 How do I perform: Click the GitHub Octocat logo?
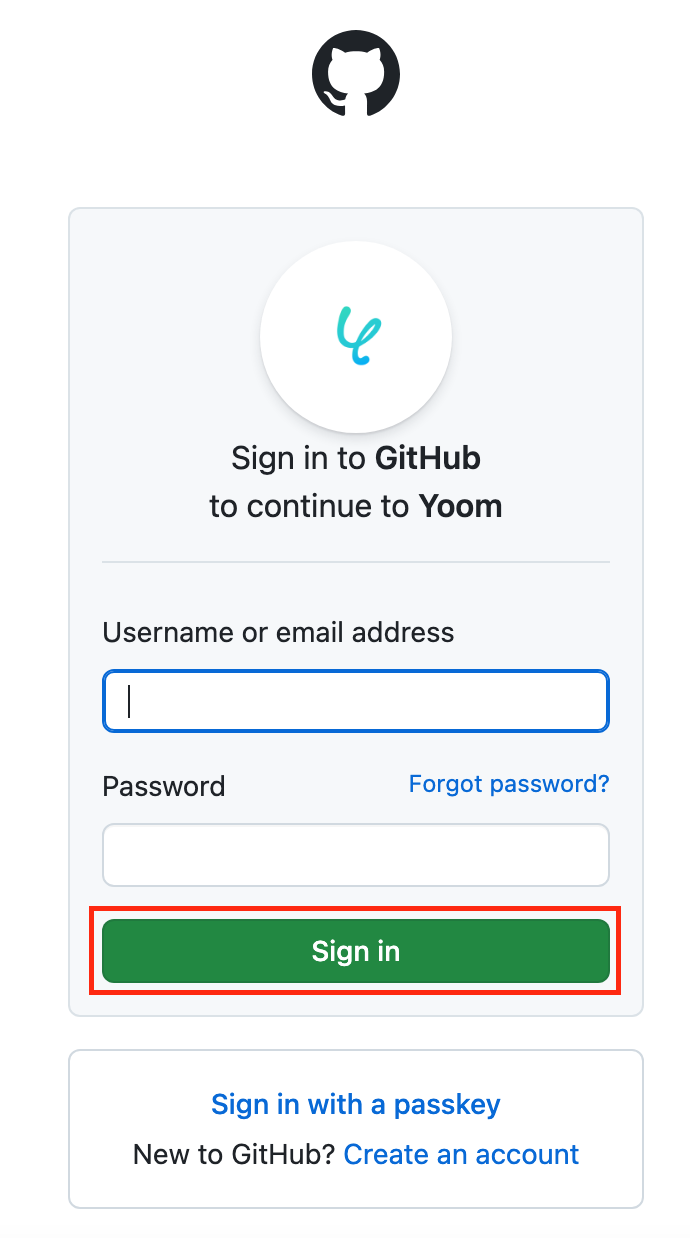click(356, 73)
